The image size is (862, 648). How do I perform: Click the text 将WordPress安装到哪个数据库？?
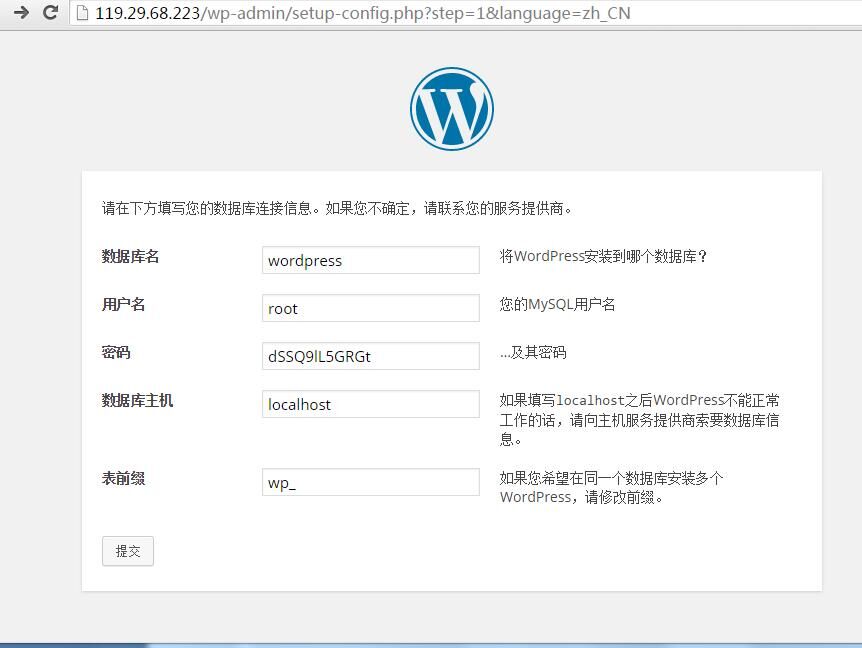[604, 256]
